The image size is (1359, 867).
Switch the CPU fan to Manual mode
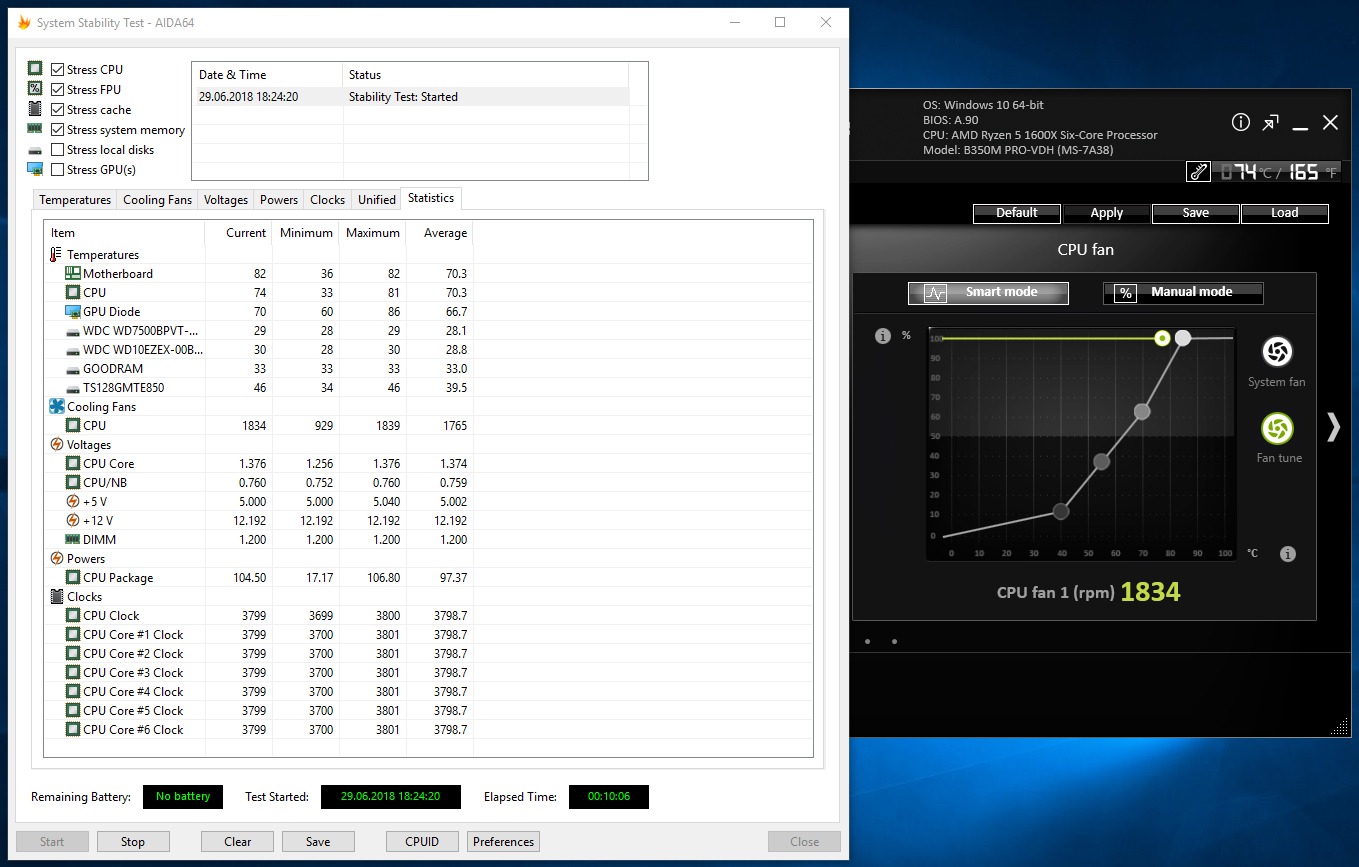pos(1183,293)
